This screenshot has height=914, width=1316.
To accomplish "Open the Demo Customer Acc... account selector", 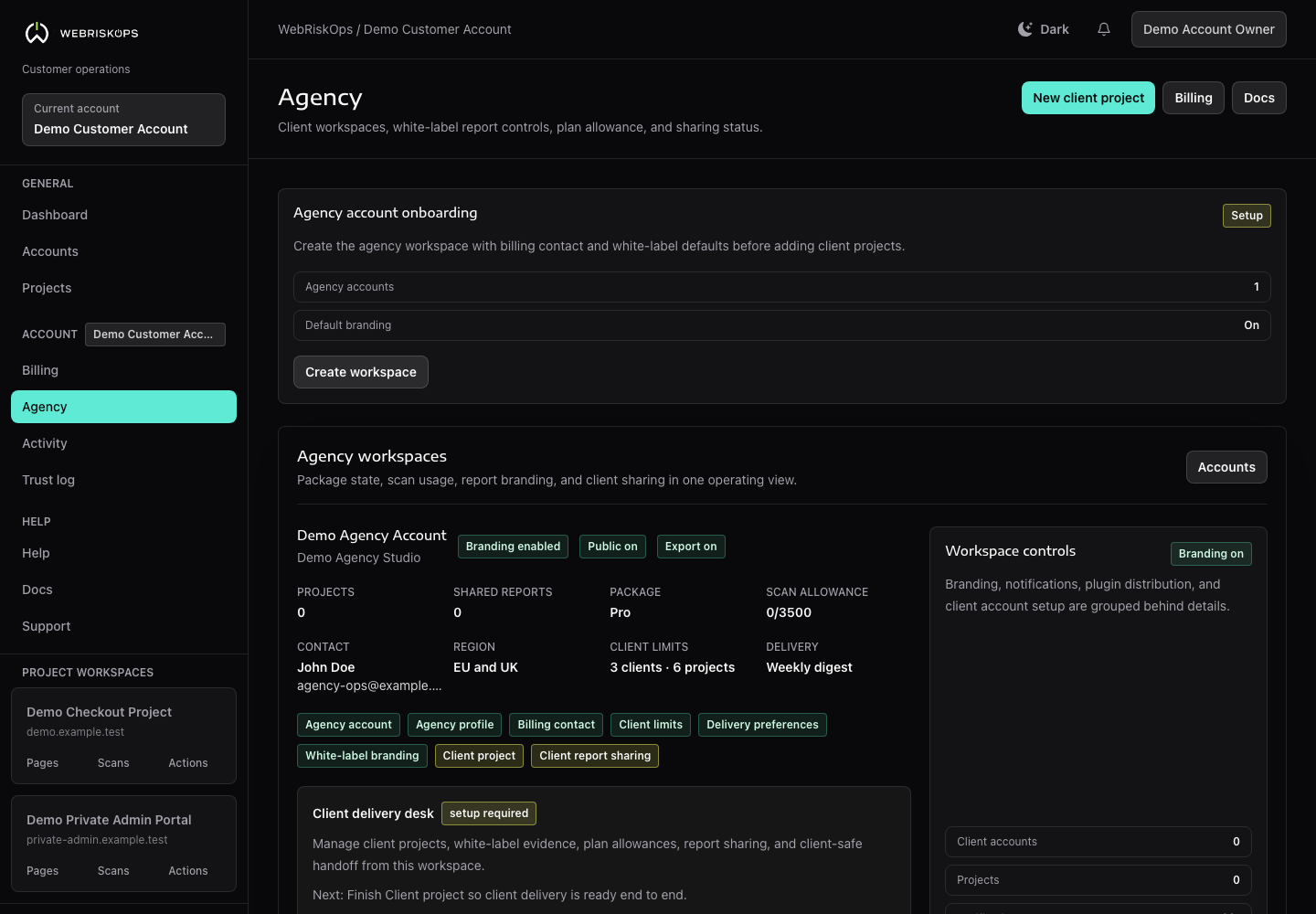I will [155, 335].
